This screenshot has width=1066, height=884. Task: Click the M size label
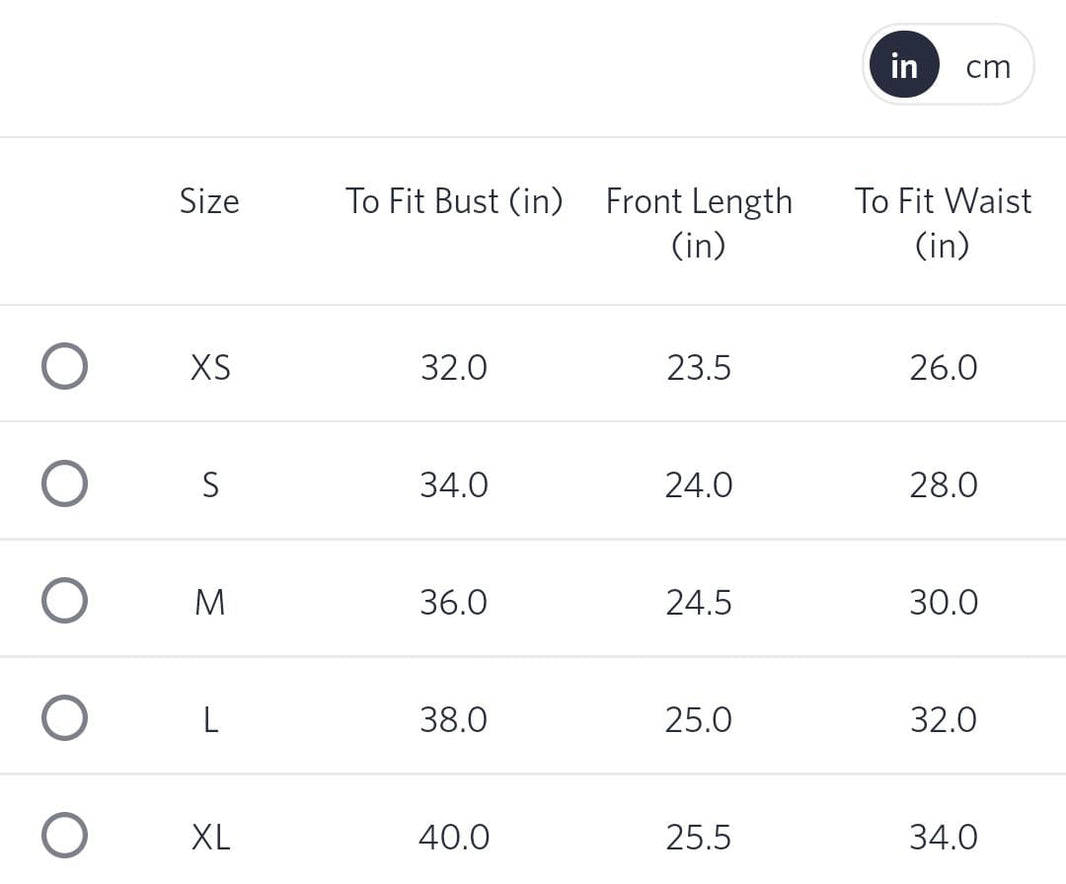[x=210, y=602]
